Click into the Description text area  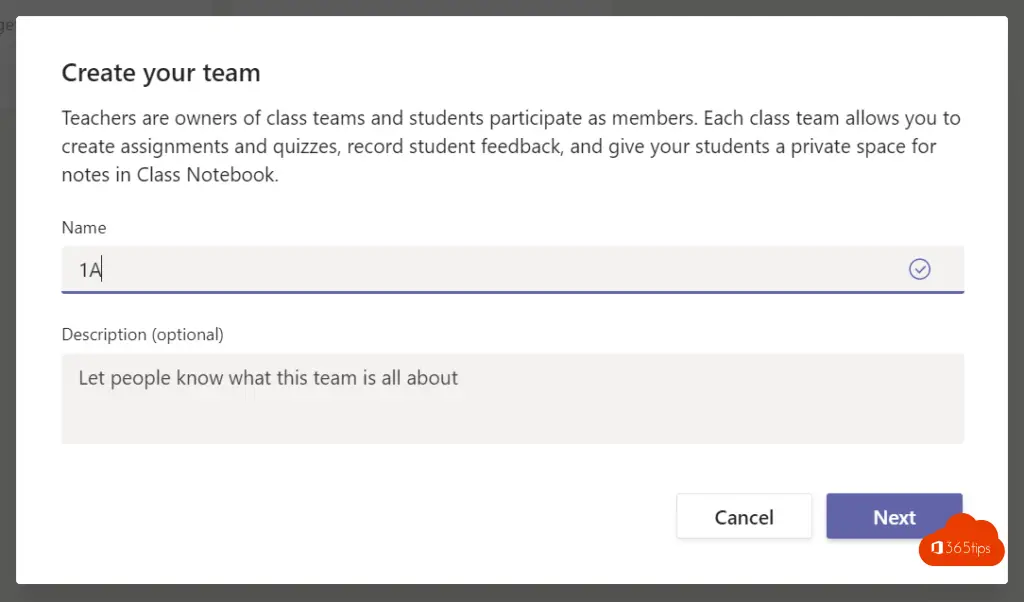coord(513,398)
